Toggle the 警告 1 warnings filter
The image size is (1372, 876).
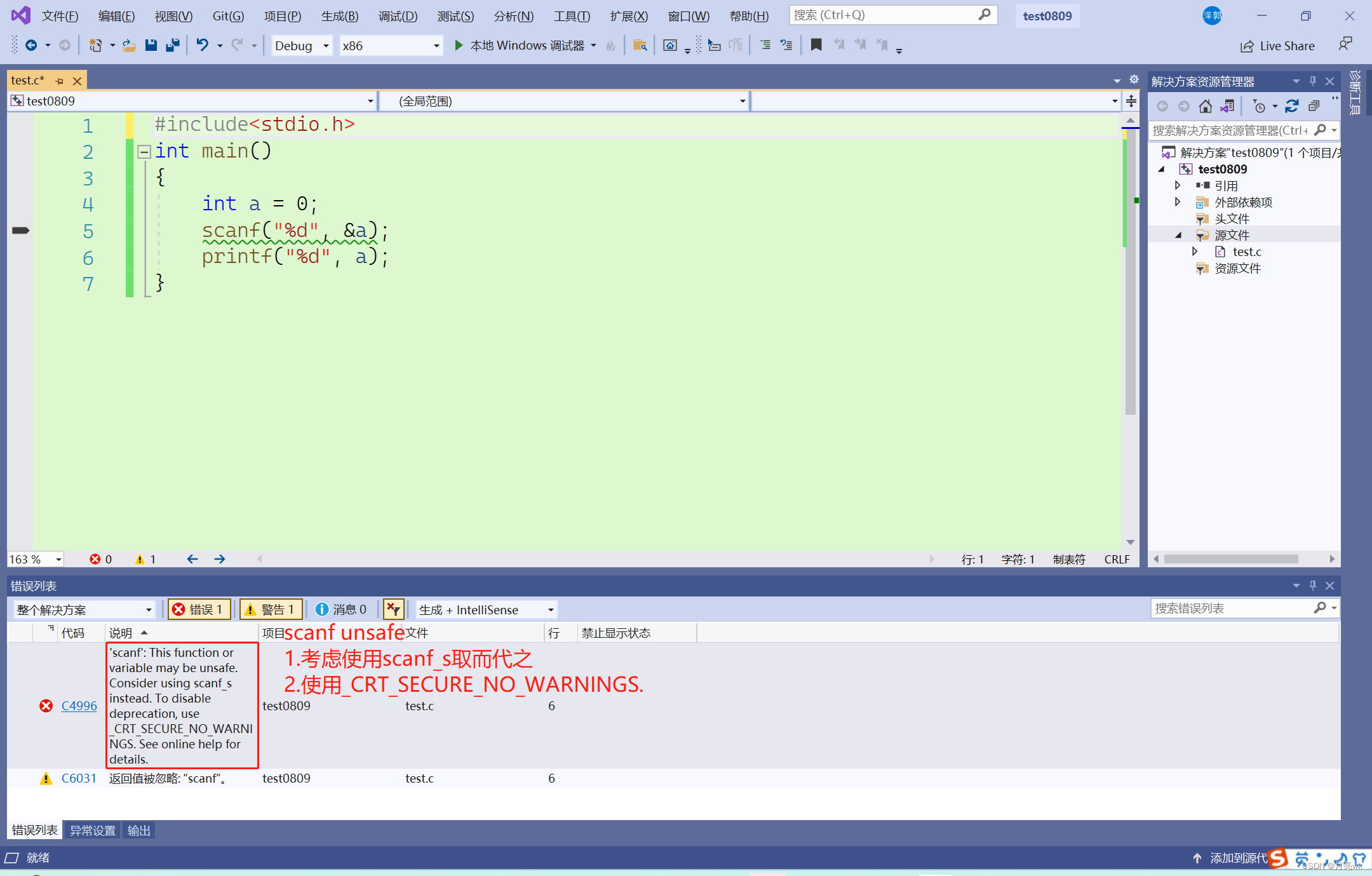(271, 609)
